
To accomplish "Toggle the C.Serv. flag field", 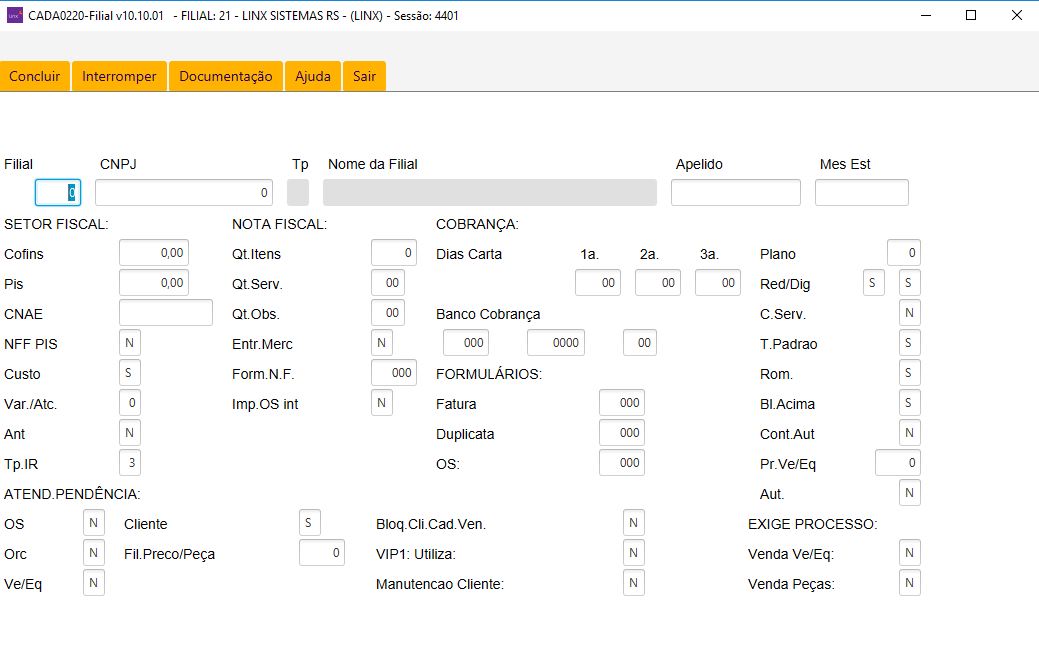I will pyautogui.click(x=910, y=312).
